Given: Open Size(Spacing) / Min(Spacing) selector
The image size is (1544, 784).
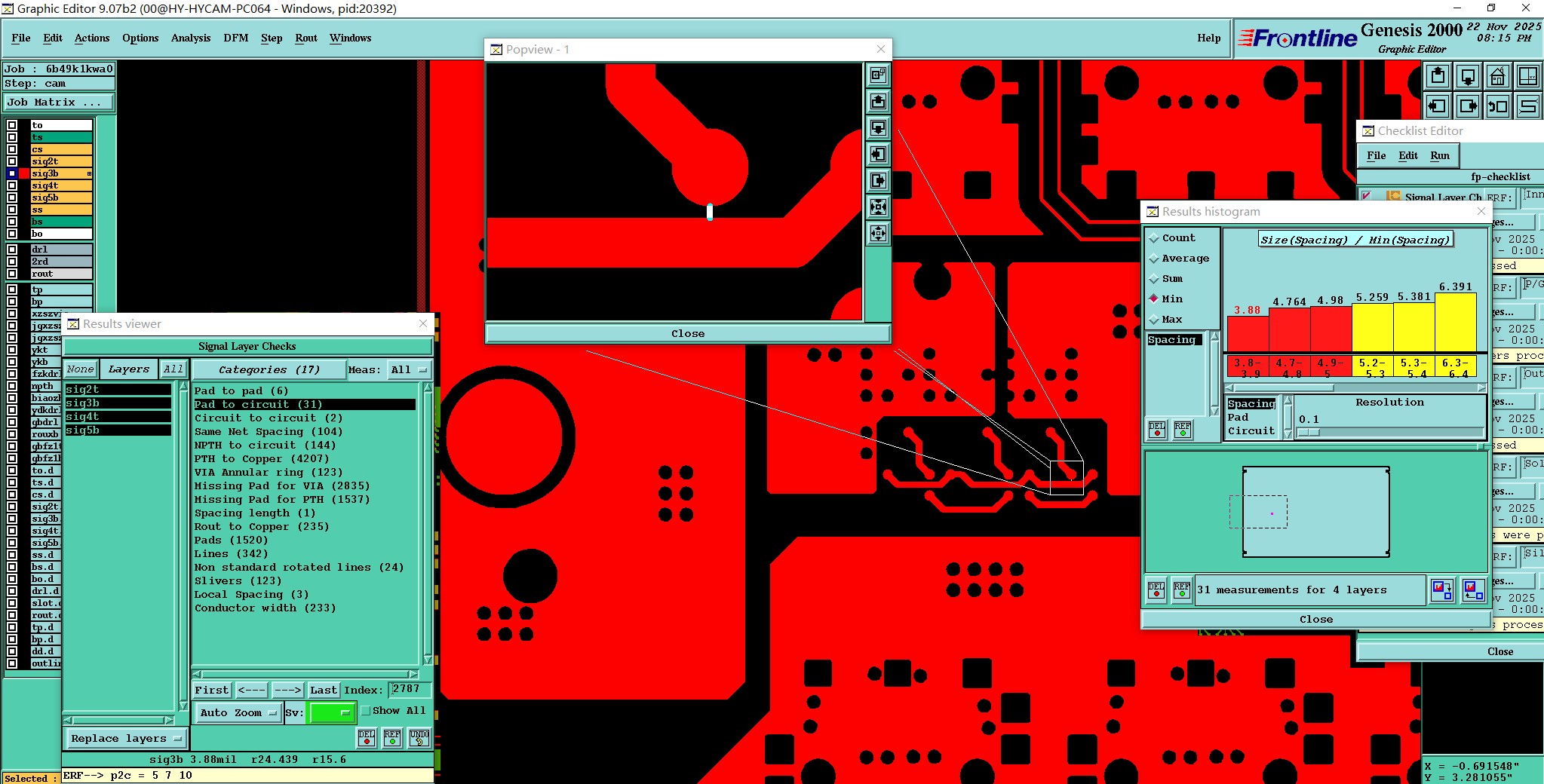Looking at the screenshot, I should pyautogui.click(x=1355, y=240).
